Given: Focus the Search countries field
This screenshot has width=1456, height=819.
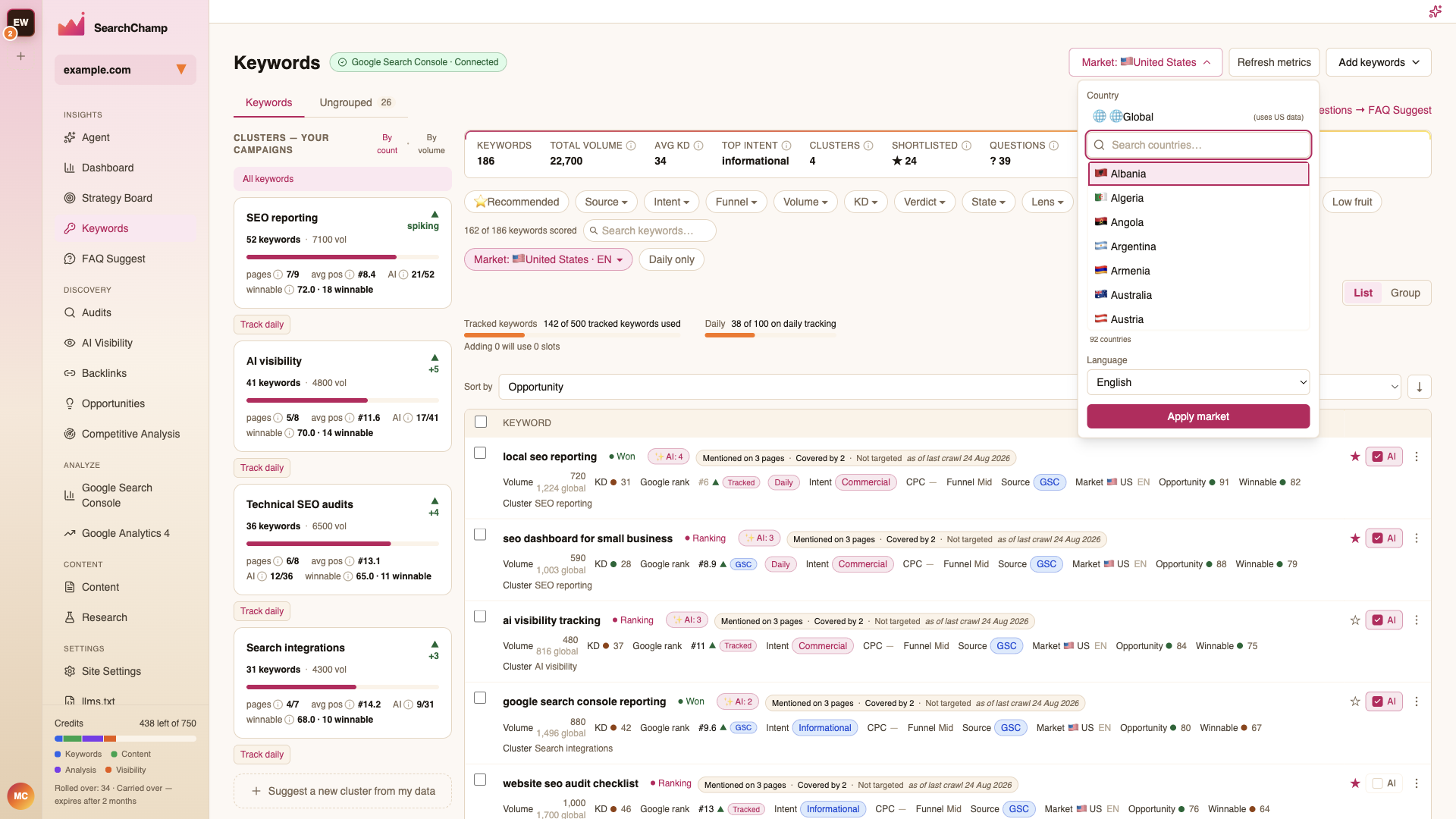Looking at the screenshot, I should pyautogui.click(x=1198, y=145).
